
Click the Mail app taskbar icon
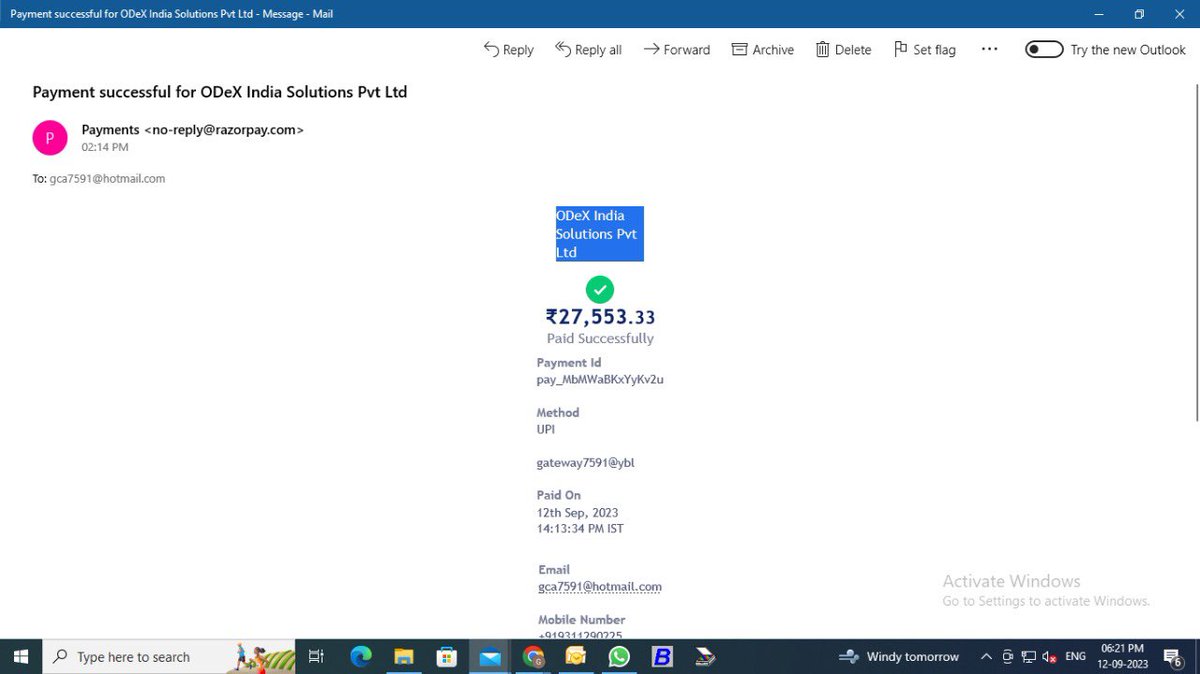[x=490, y=657]
